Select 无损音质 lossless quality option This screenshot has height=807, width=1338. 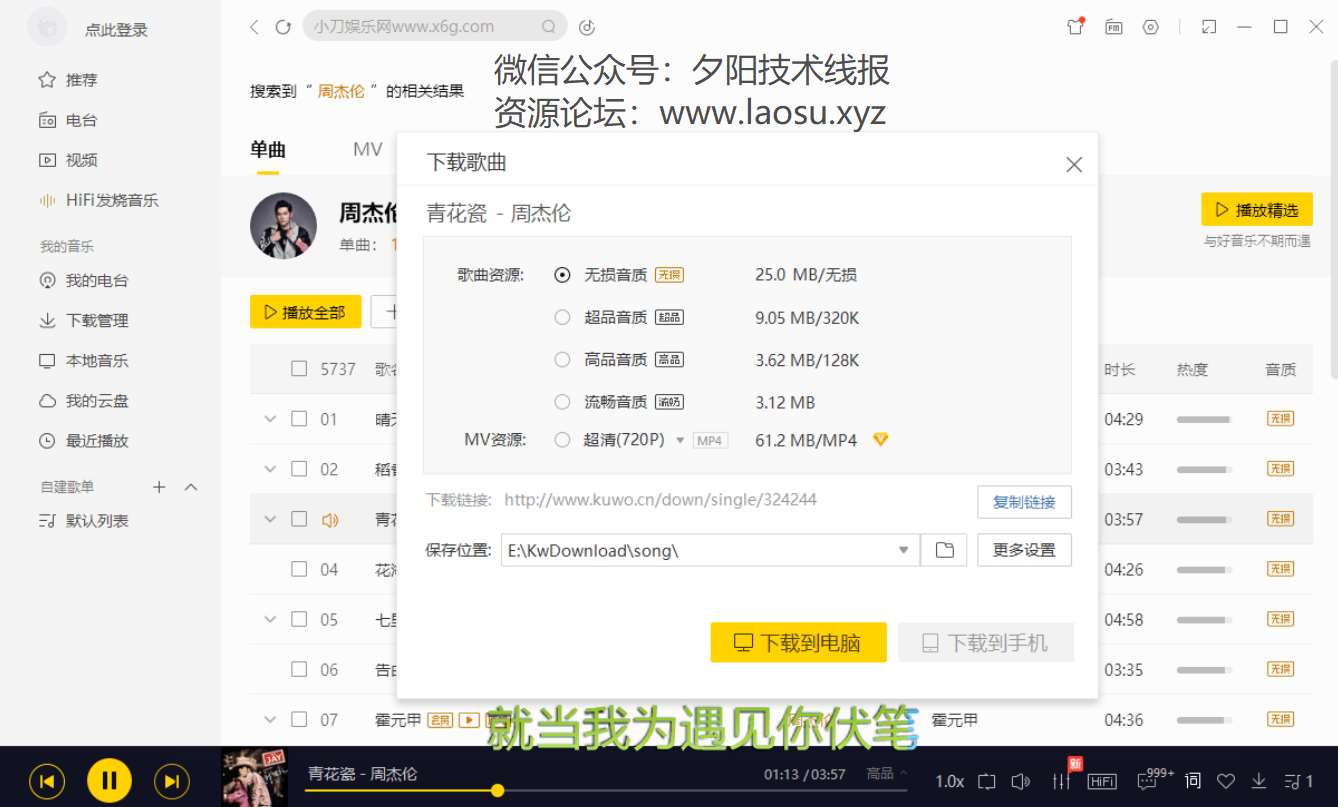click(562, 275)
